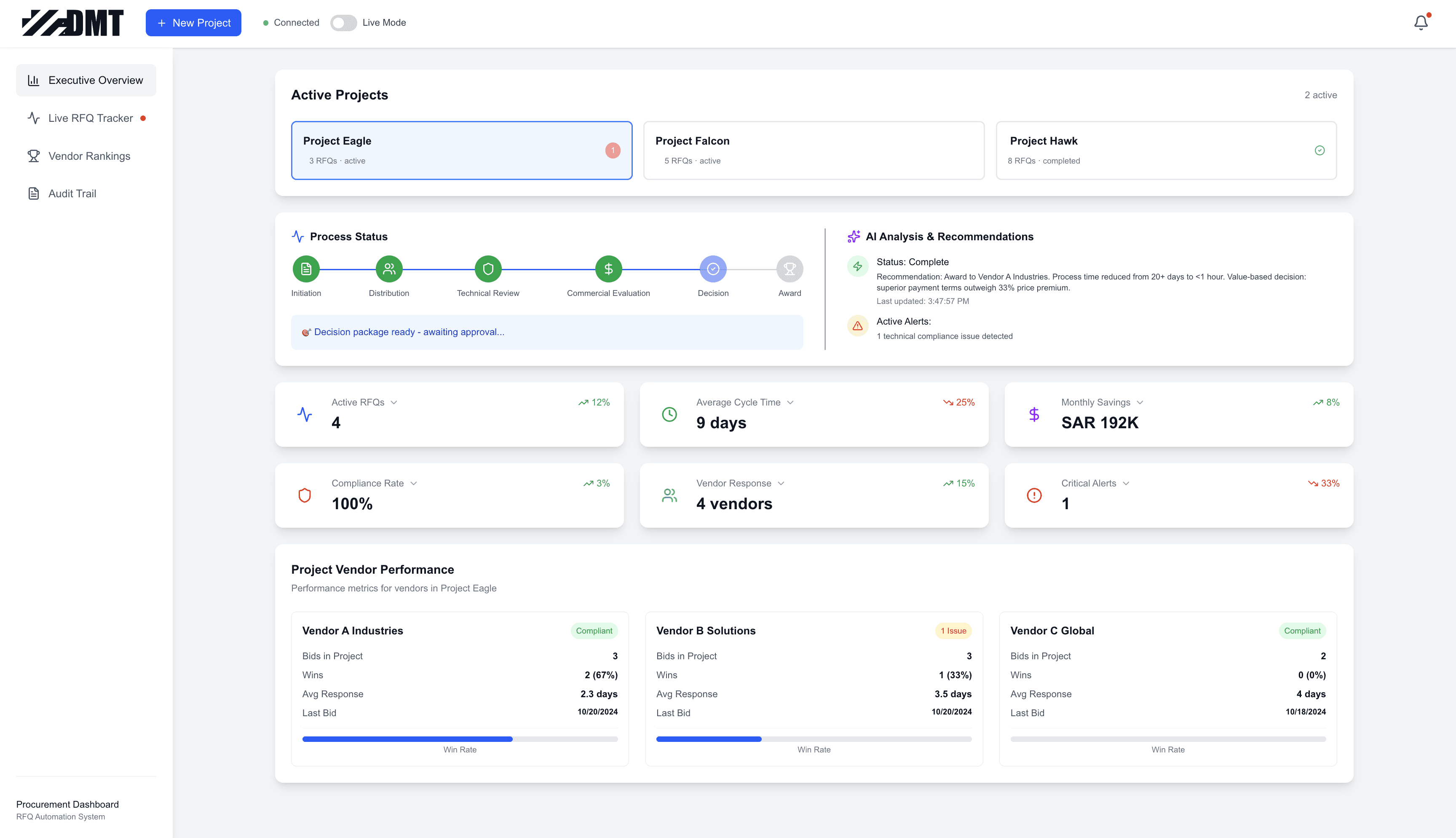Click the Award stage trophy icon
Screen dimensions: 1456x838
click(x=789, y=269)
